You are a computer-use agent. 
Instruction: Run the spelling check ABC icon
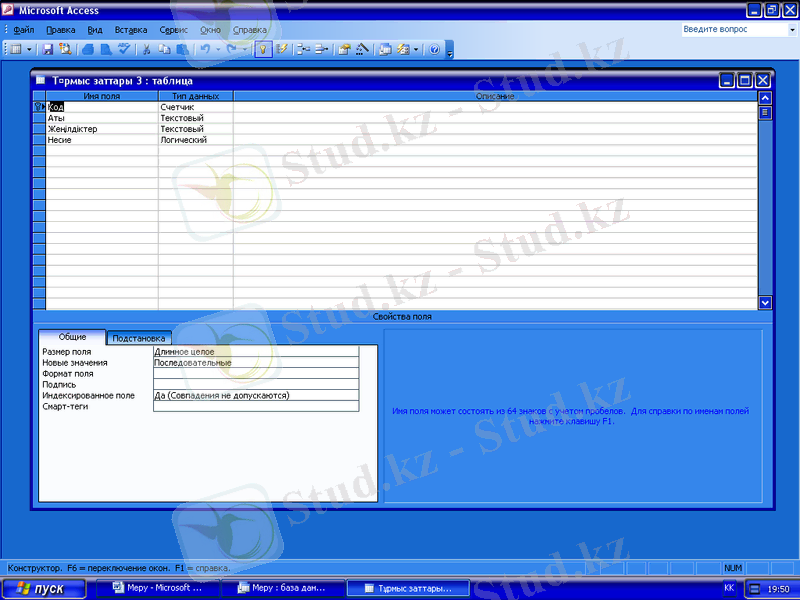124,49
